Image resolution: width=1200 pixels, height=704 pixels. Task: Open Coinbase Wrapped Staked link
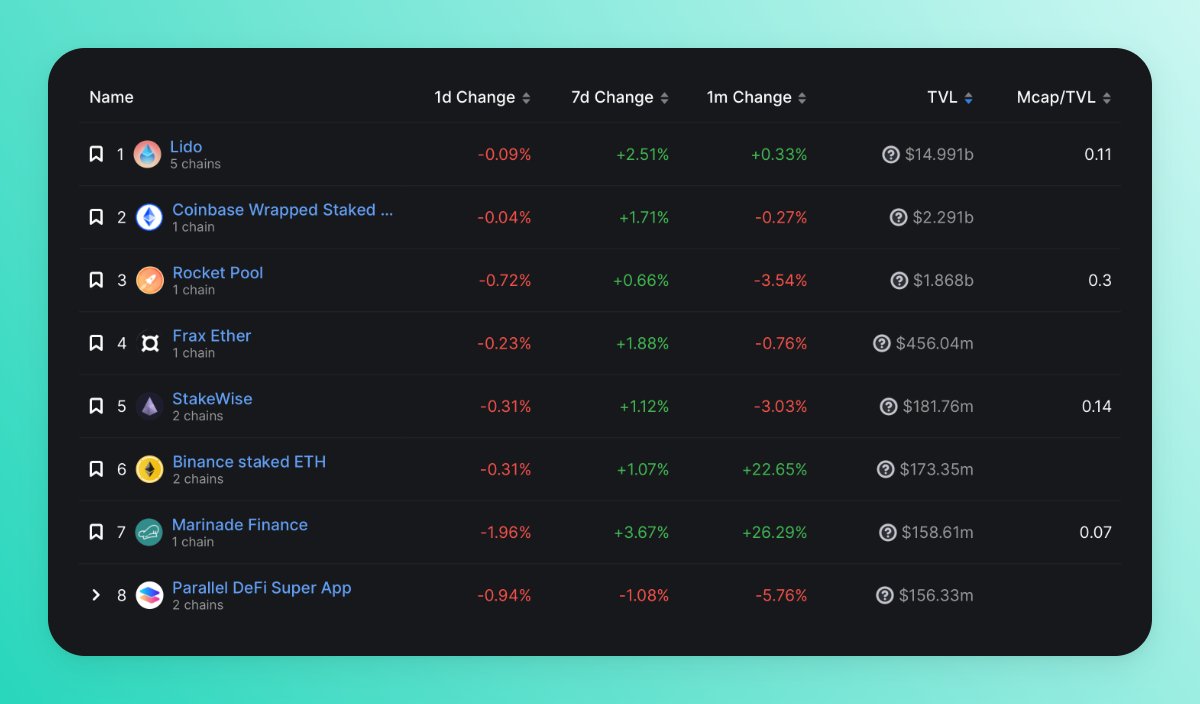coord(283,209)
